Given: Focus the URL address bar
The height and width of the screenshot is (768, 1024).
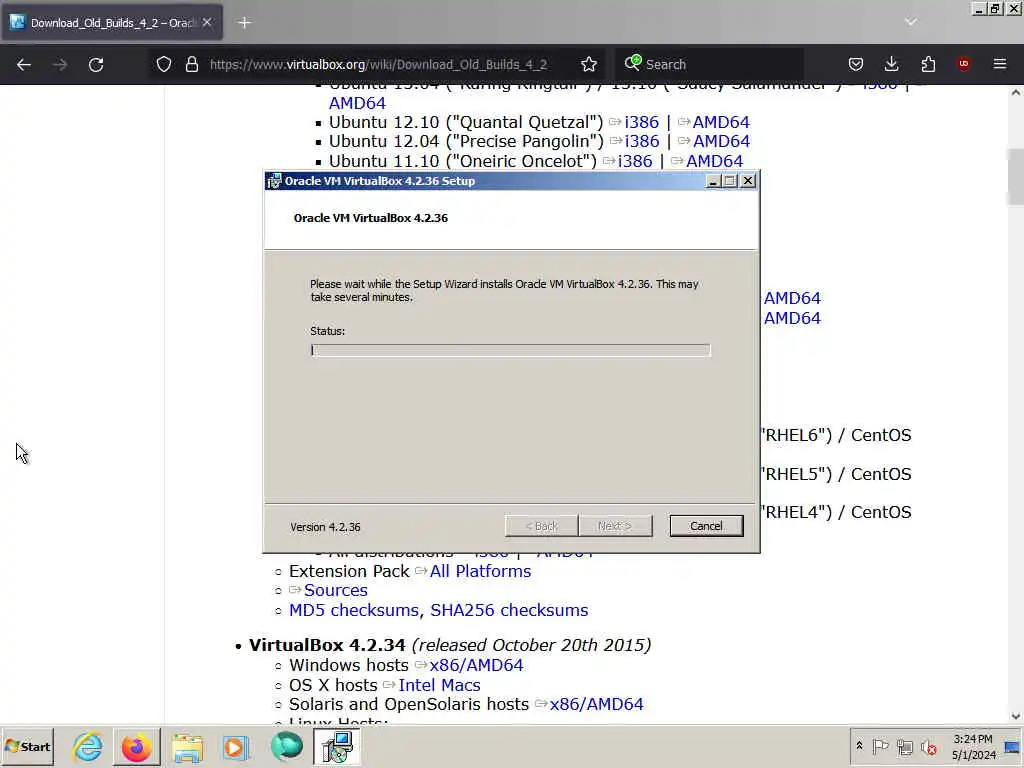Looking at the screenshot, I should click(377, 64).
